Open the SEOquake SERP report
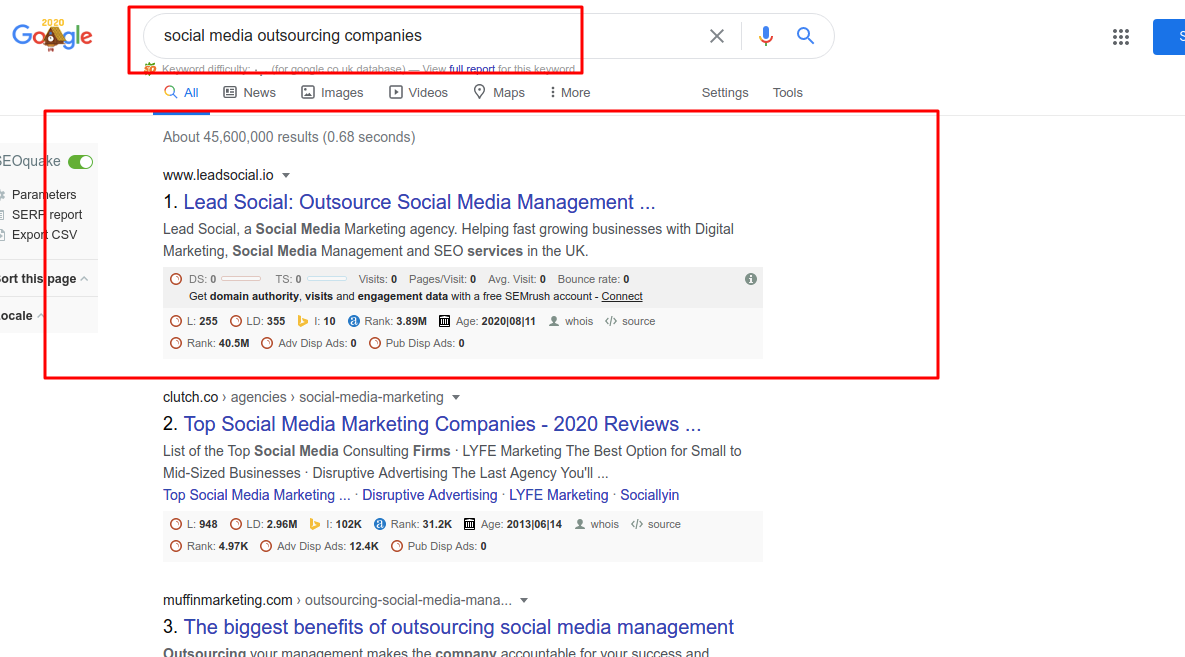Viewport: 1185px width, 657px height. [47, 215]
